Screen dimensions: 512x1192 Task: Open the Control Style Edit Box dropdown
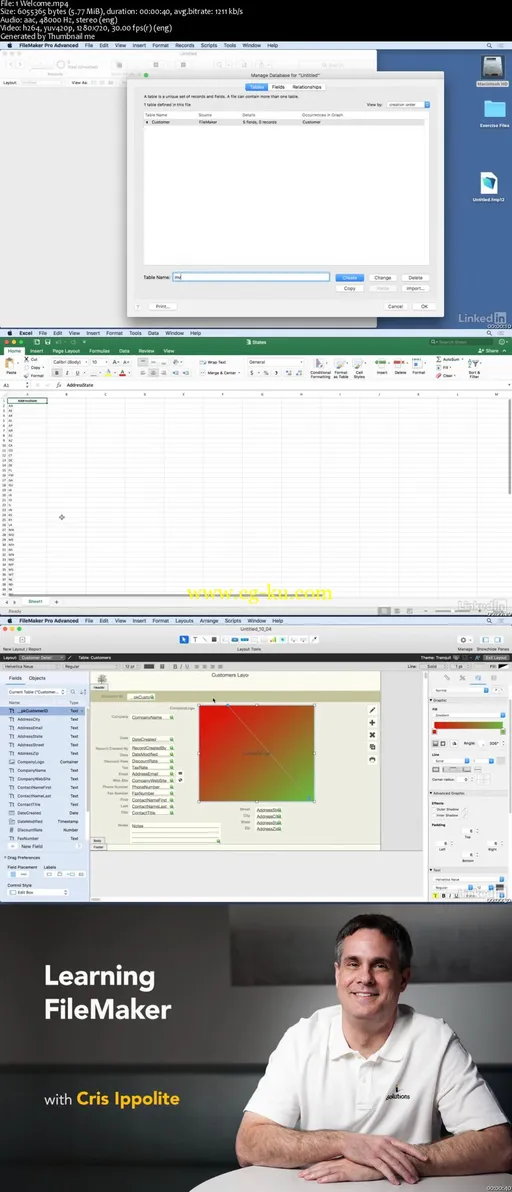click(x=38, y=892)
